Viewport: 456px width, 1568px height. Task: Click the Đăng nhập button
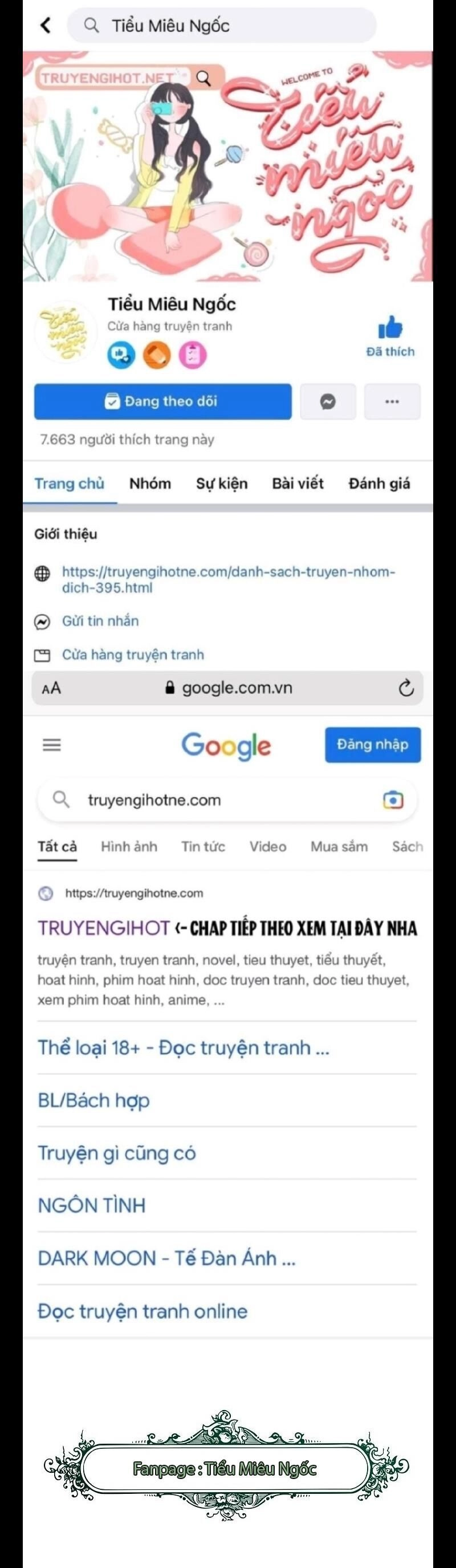pos(373,745)
